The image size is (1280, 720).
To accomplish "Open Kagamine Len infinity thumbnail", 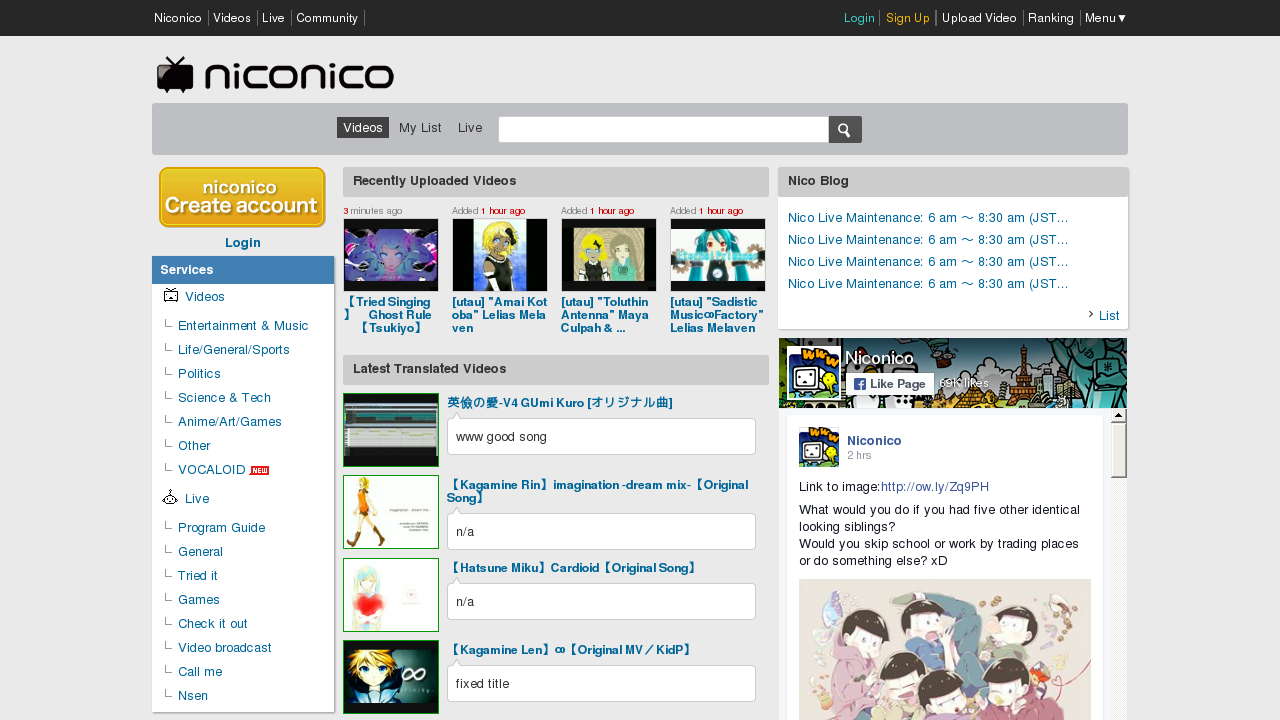I will [x=391, y=677].
